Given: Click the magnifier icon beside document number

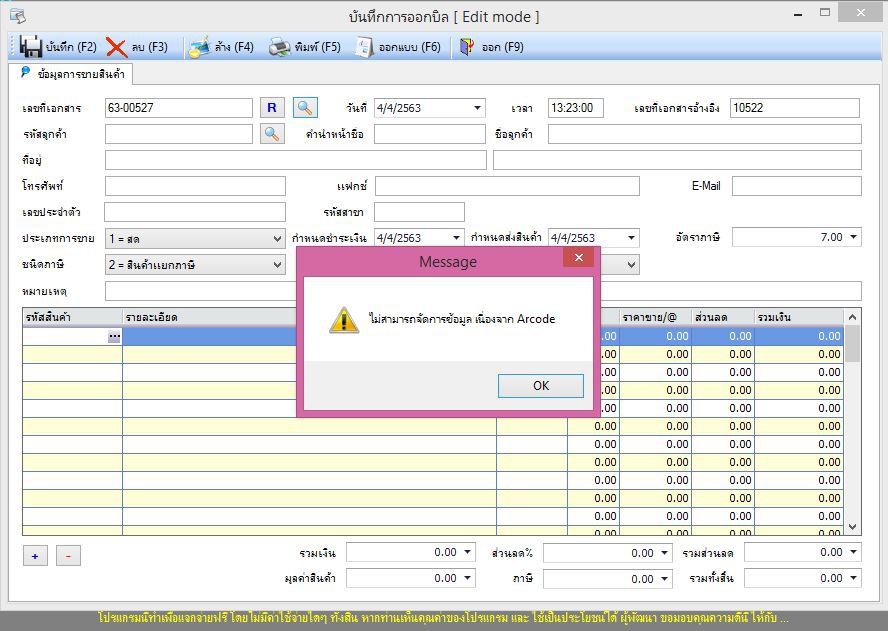Looking at the screenshot, I should pyautogui.click(x=305, y=108).
